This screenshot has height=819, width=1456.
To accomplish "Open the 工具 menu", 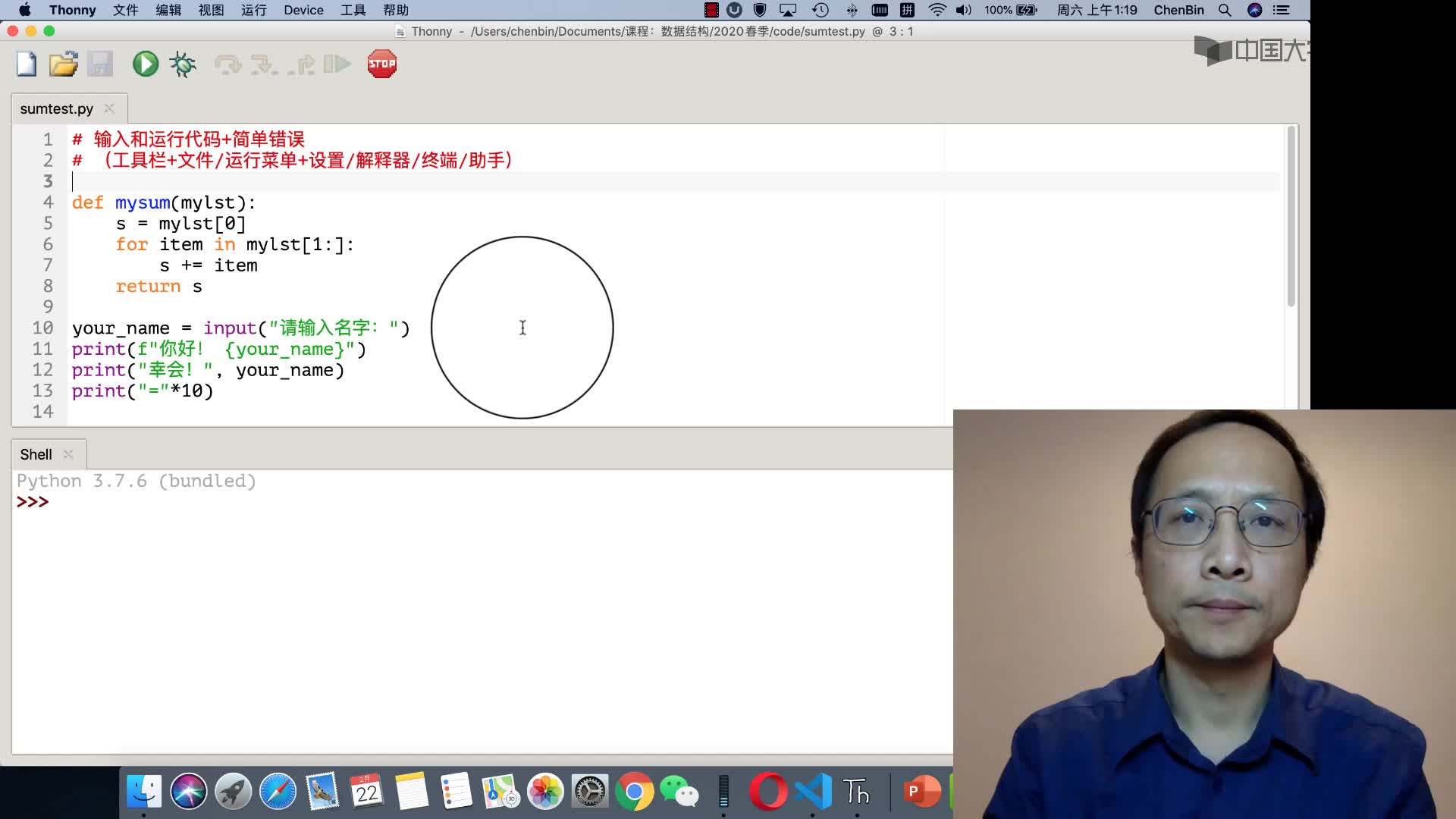I will [x=353, y=10].
